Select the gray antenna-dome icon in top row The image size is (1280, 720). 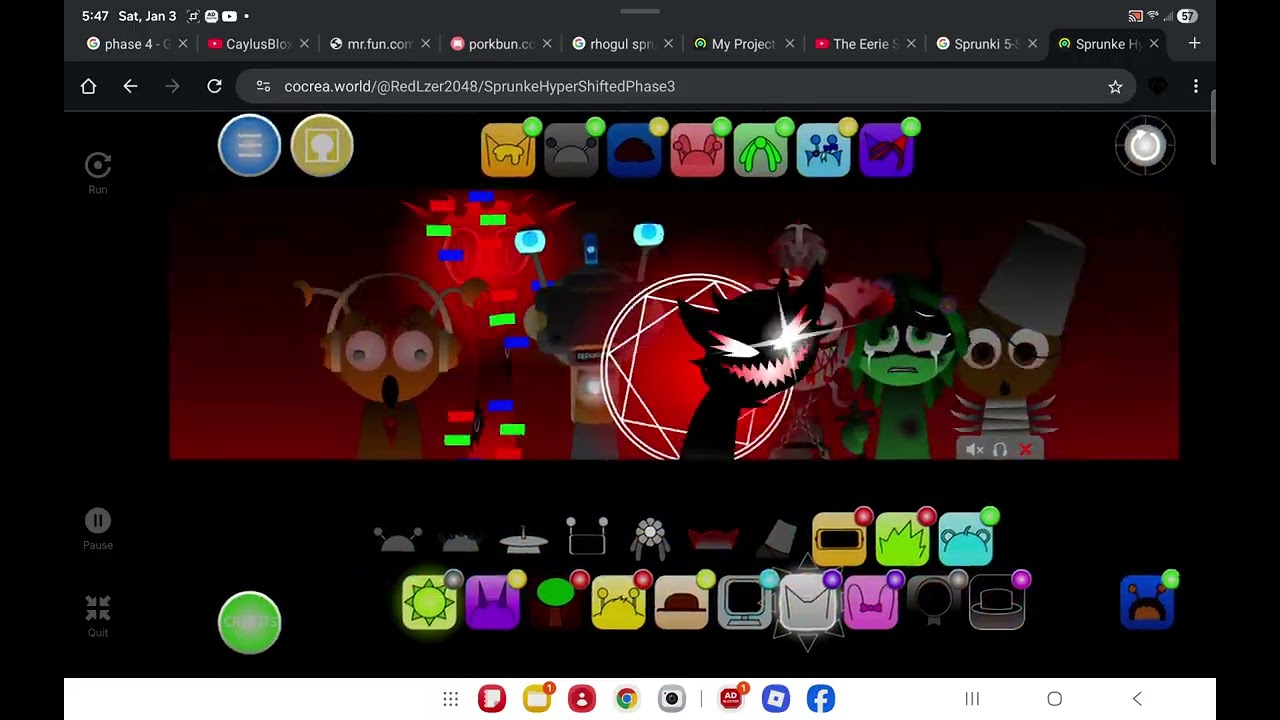click(x=571, y=151)
